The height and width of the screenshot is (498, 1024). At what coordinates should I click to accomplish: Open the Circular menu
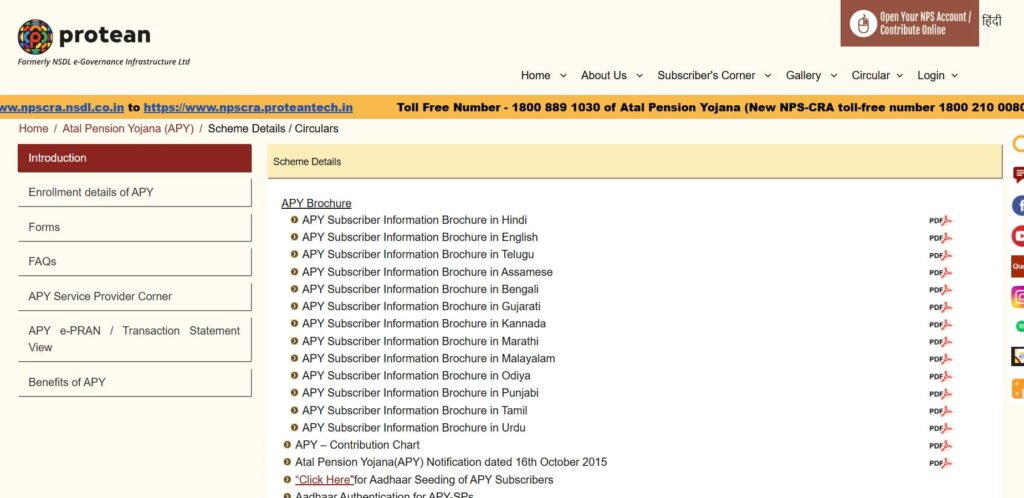click(871, 76)
